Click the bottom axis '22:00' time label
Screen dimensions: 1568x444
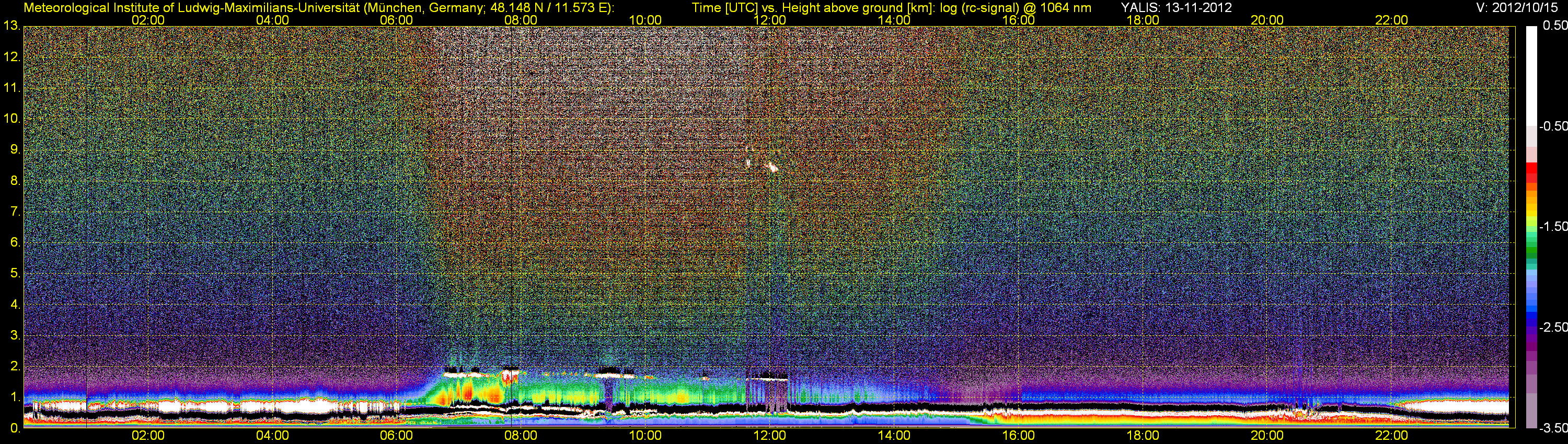click(1391, 436)
